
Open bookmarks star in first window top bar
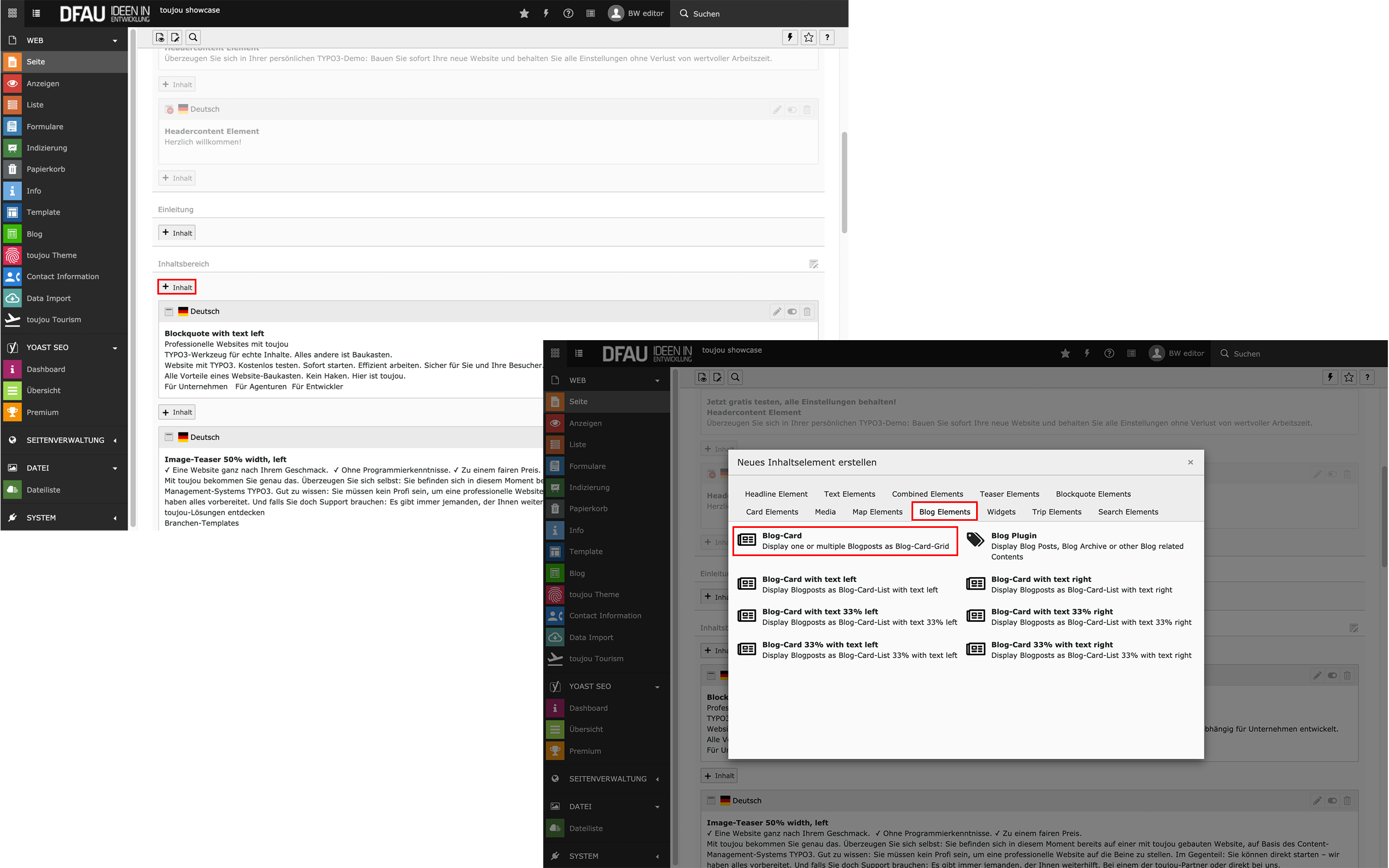point(524,13)
